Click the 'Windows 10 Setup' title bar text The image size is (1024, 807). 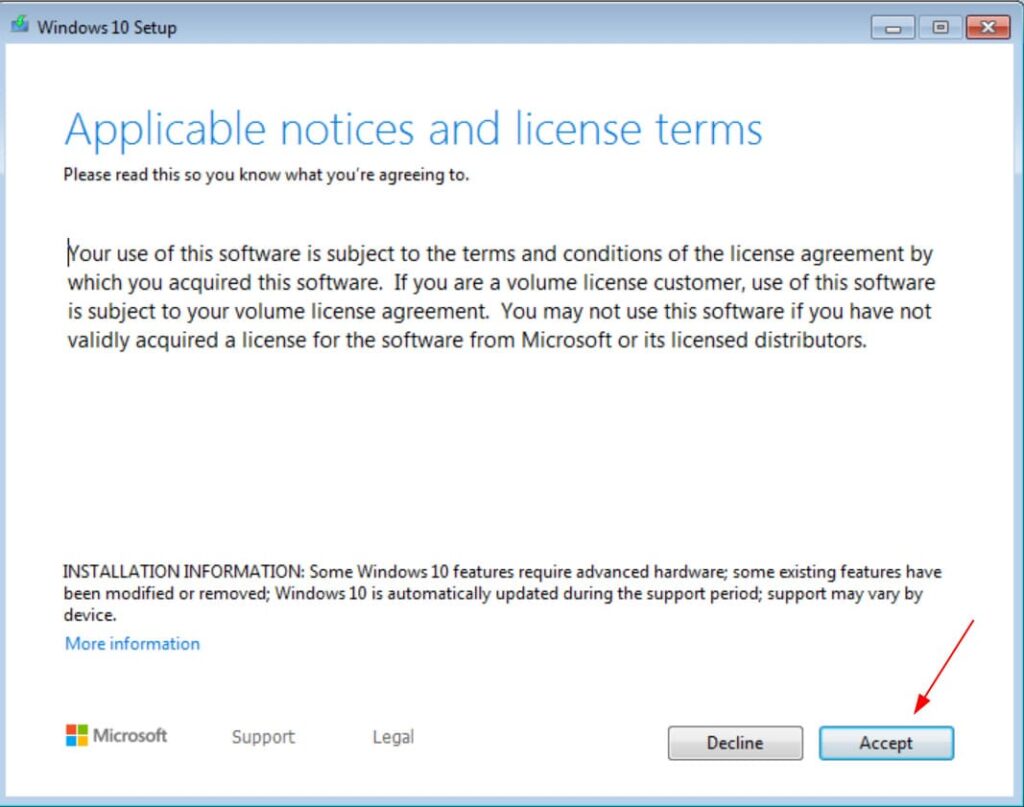point(107,28)
